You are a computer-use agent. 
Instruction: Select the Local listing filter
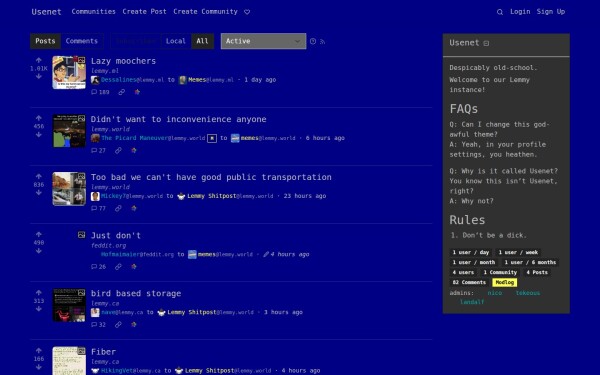click(176, 41)
